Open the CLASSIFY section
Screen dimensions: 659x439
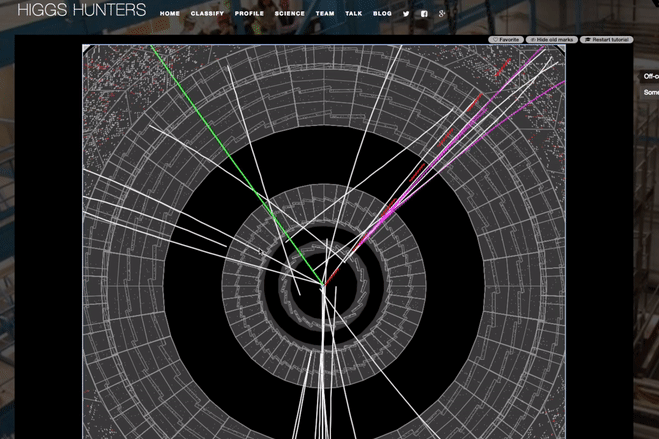[207, 13]
